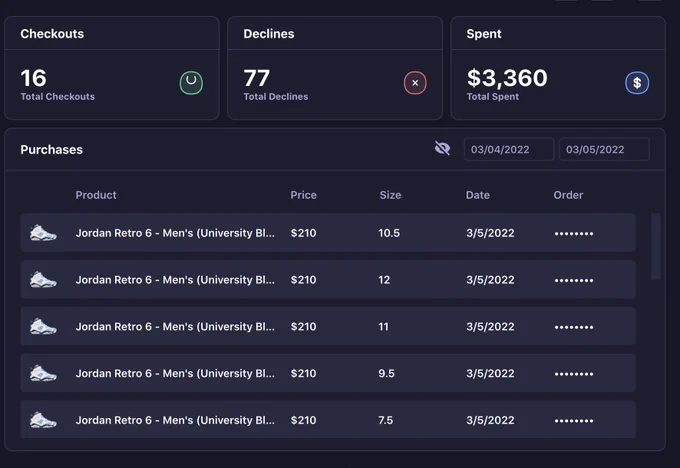Click the blue dollar sign icon
Screen dimensions: 680x468
pos(637,83)
